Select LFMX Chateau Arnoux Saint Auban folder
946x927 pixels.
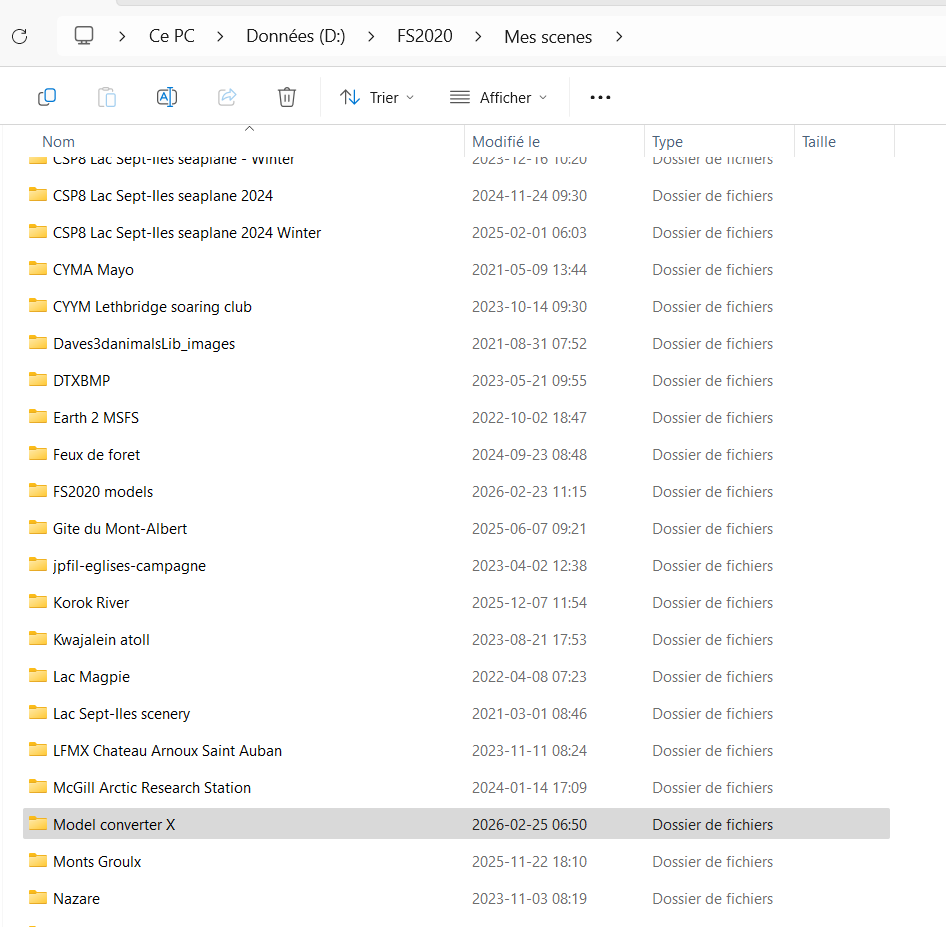coord(456,751)
